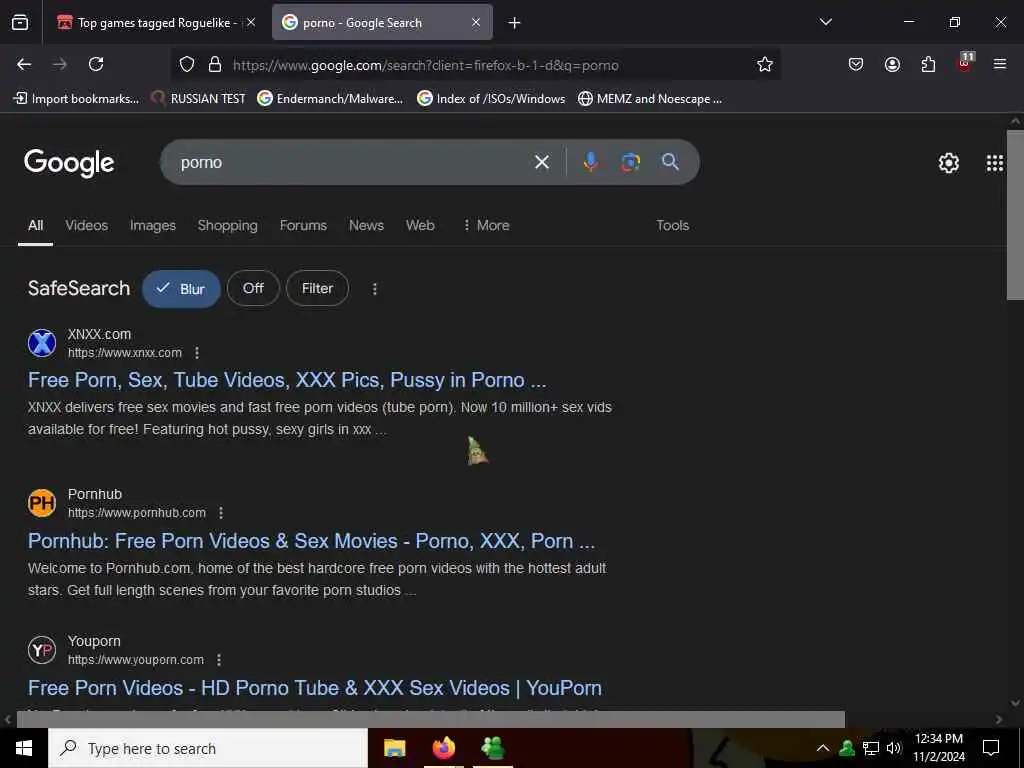Reload the current page
Viewport: 1024px width, 768px height.
coord(96,64)
